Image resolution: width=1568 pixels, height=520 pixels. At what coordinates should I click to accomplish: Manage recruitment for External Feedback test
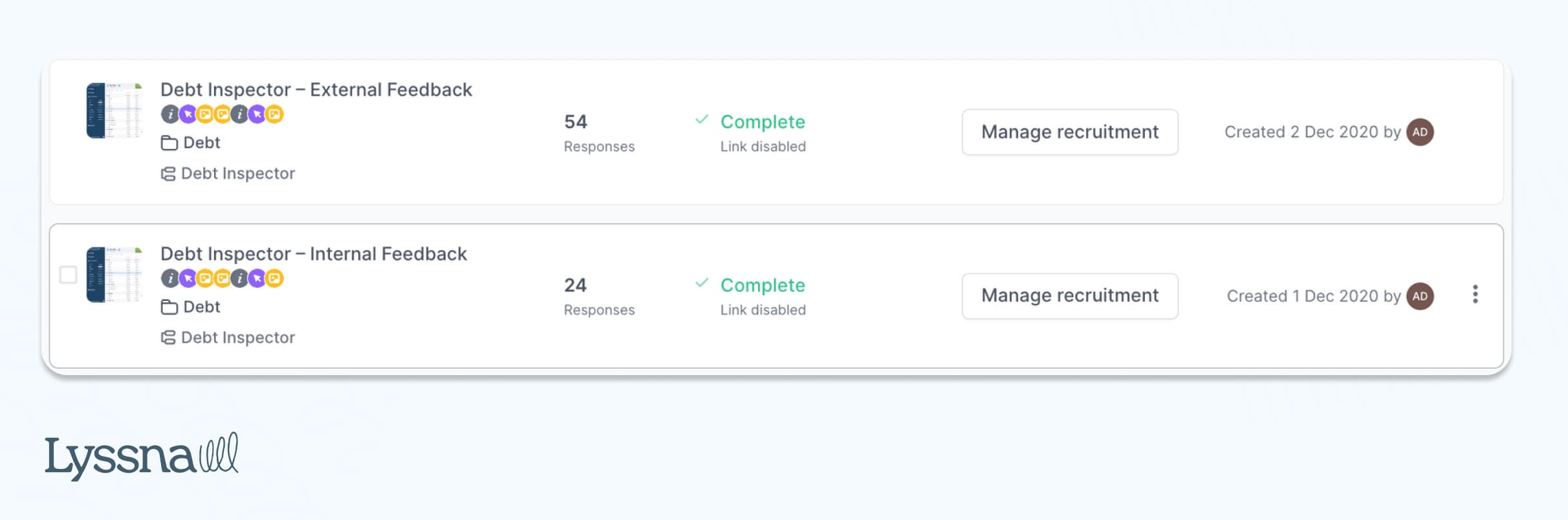pos(1069,132)
